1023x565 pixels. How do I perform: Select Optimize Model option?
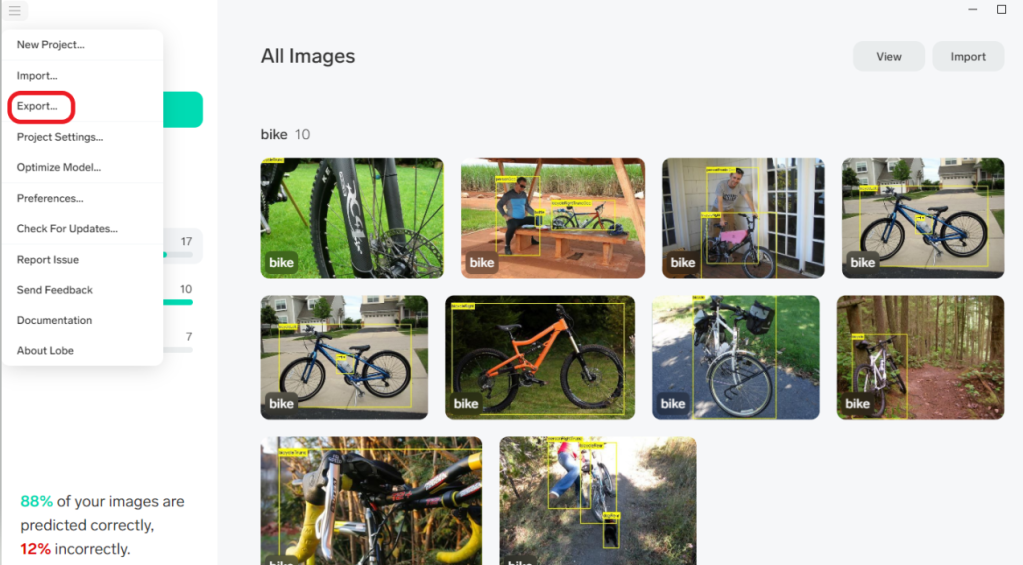click(x=59, y=167)
